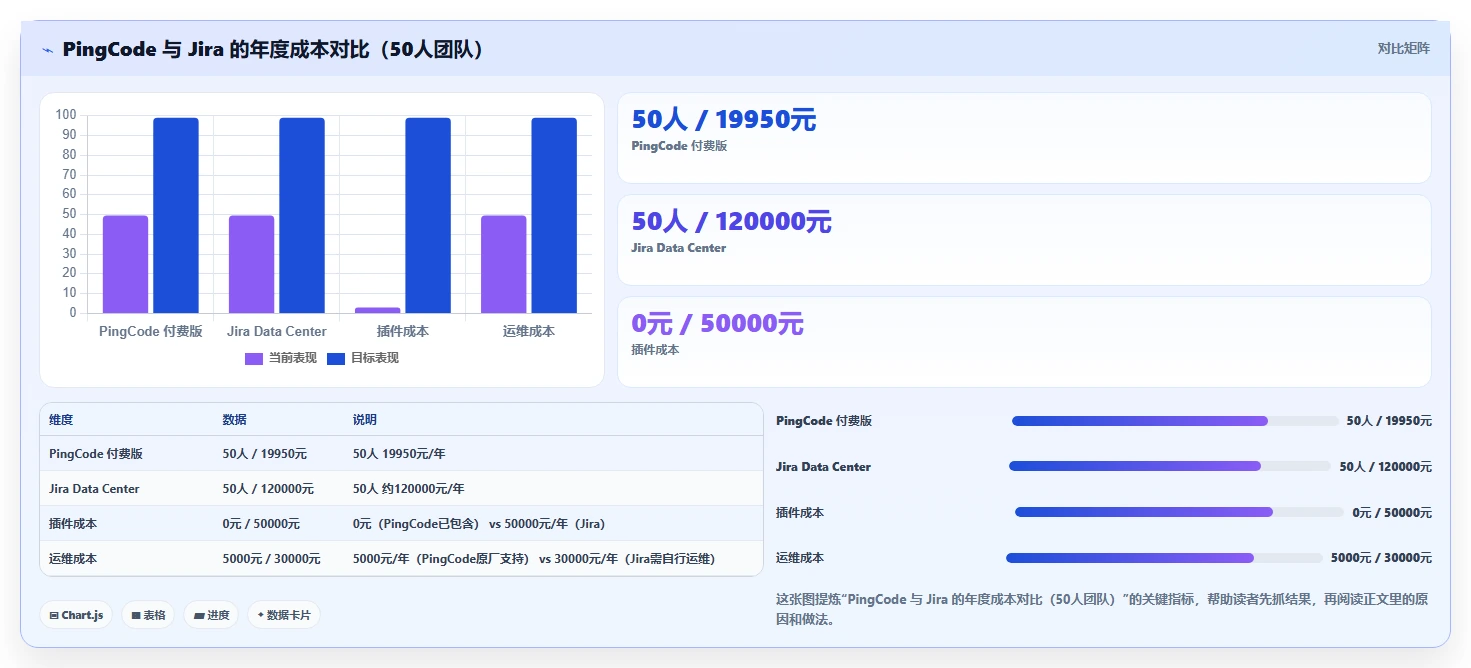The width and height of the screenshot is (1471, 668).
Task: Toggle the 目标表现 legend item
Action: (x=363, y=358)
